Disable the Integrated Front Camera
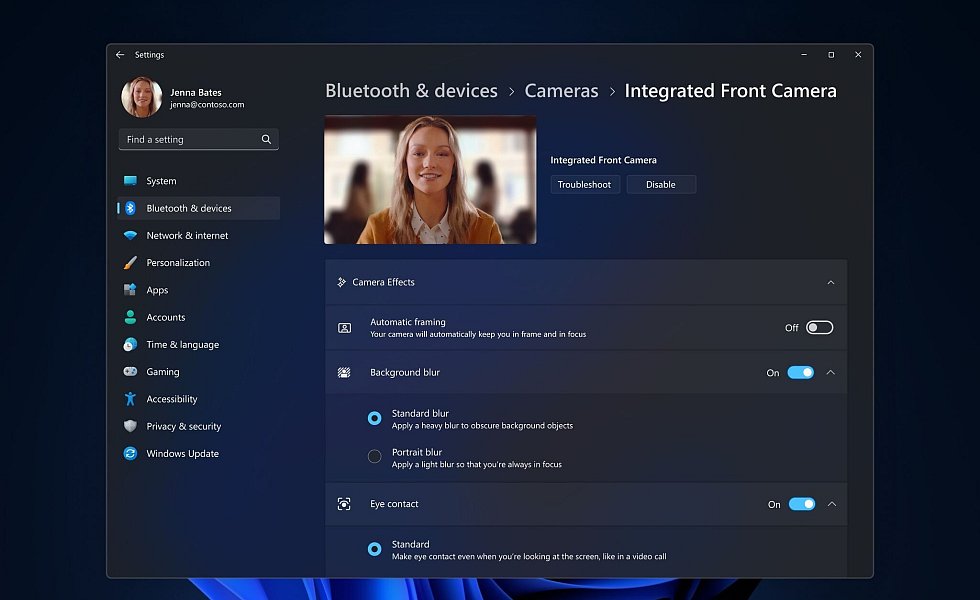The width and height of the screenshot is (980, 600). 661,184
